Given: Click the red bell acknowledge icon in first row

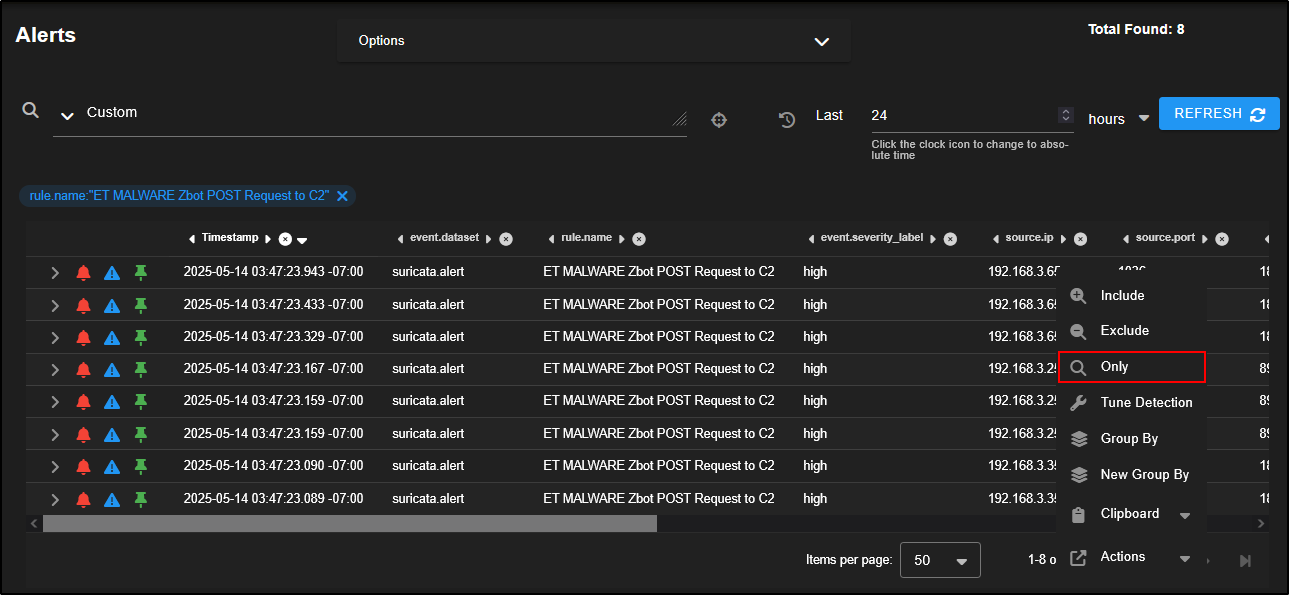Looking at the screenshot, I should [83, 272].
